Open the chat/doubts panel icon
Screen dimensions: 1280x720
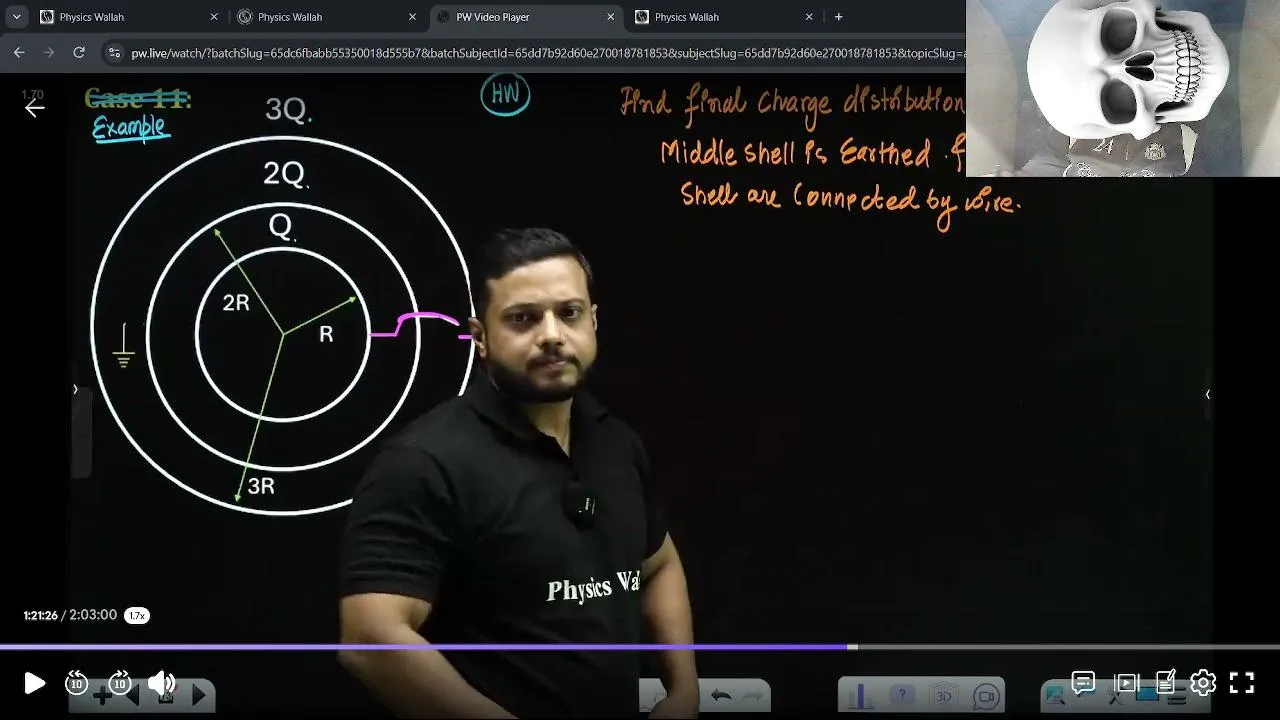[x=1083, y=683]
